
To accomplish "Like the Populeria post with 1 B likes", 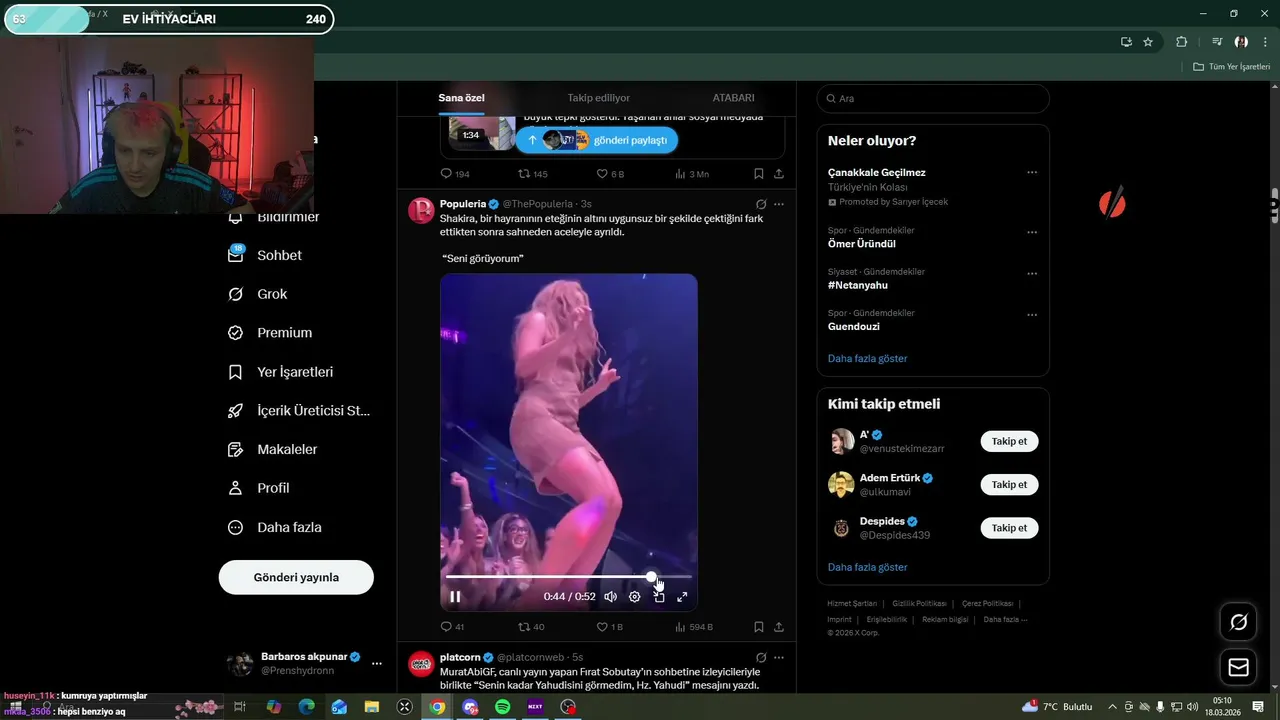I will click(610, 627).
